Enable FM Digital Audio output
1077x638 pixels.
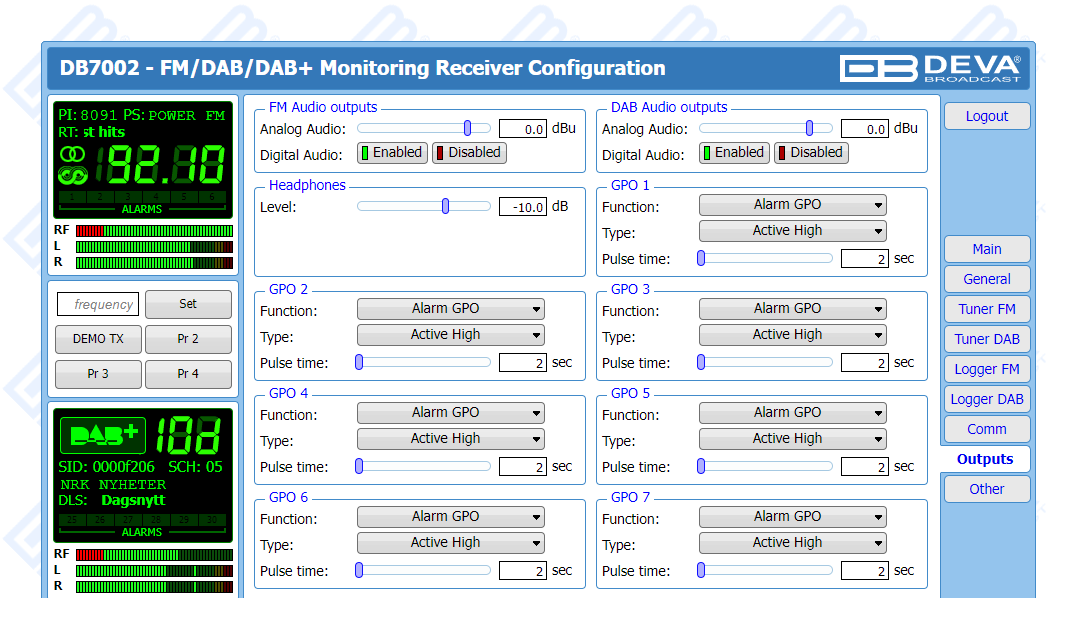coord(392,153)
